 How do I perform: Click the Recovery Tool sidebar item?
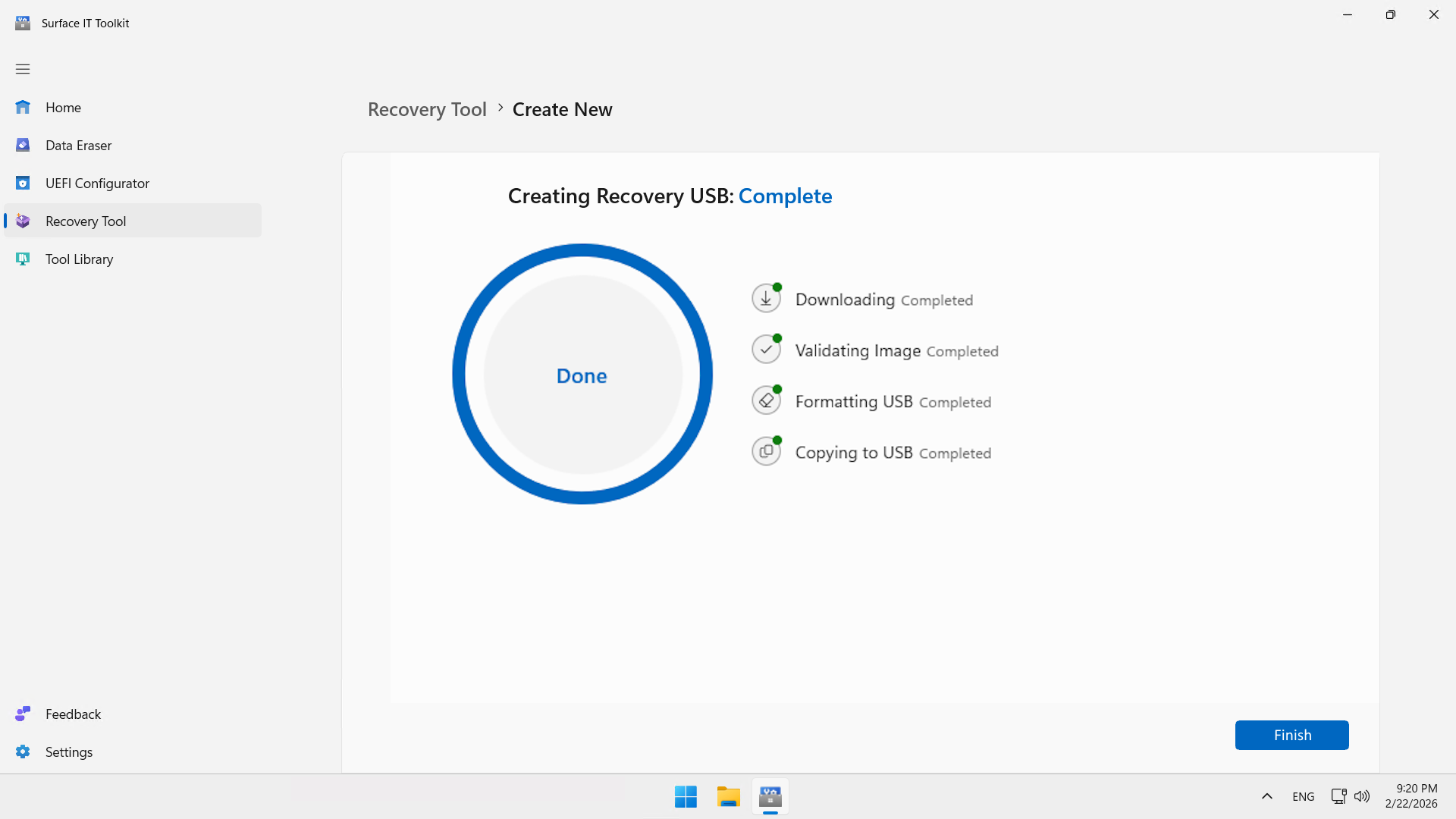pyautogui.click(x=86, y=221)
